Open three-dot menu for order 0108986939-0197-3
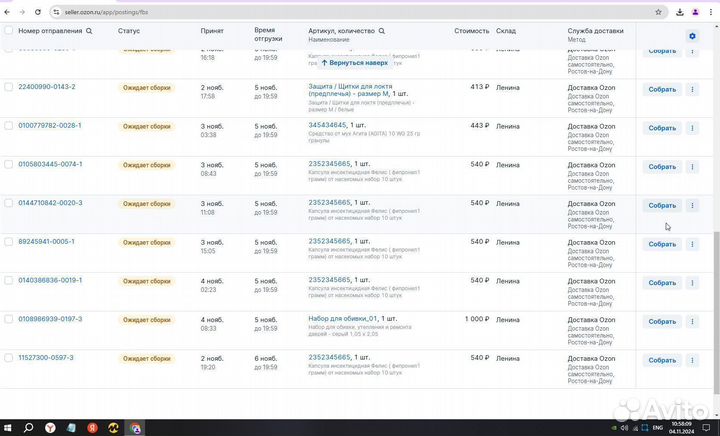Viewport: 720px width, 436px height. point(692,322)
